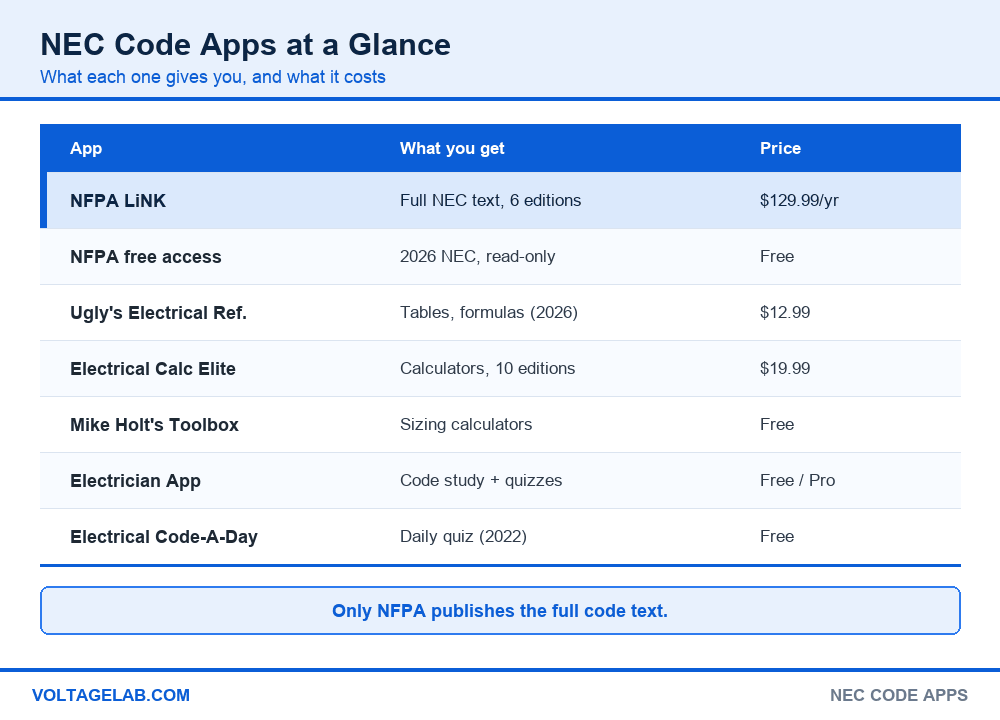Viewport: 1000px width, 720px height.
Task: Click the 'NEC Code Apps at a Glance' title
Action: pyautogui.click(x=246, y=45)
